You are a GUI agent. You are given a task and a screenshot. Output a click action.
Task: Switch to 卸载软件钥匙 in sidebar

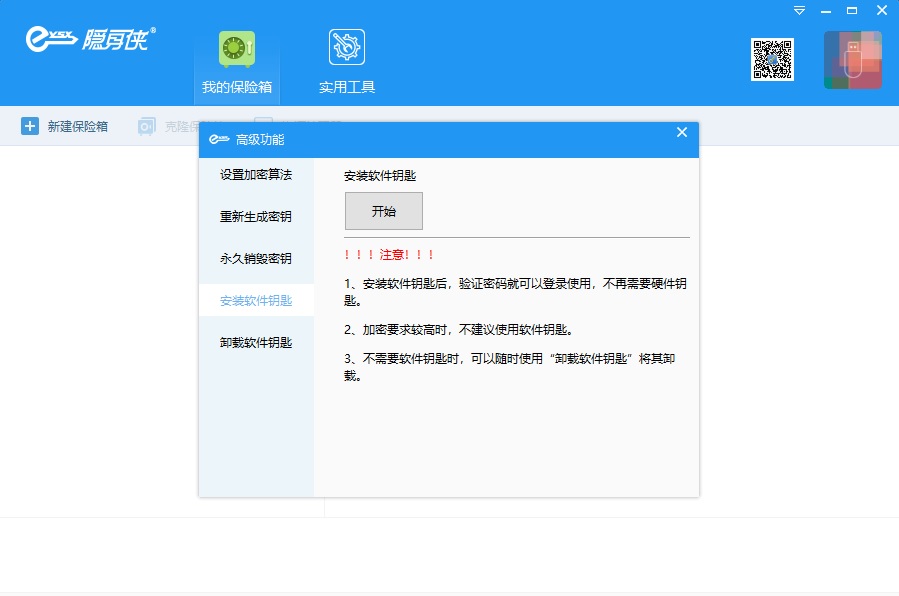coord(256,342)
